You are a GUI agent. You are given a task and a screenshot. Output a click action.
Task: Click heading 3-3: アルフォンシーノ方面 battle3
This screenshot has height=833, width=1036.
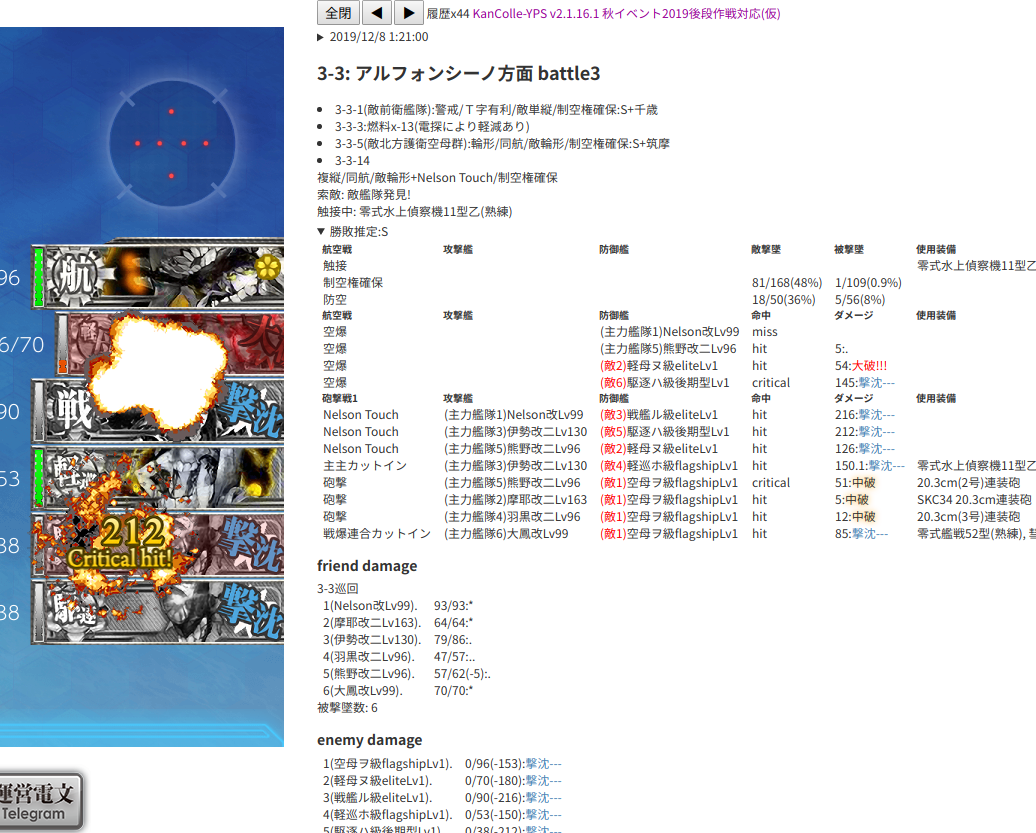[x=459, y=73]
